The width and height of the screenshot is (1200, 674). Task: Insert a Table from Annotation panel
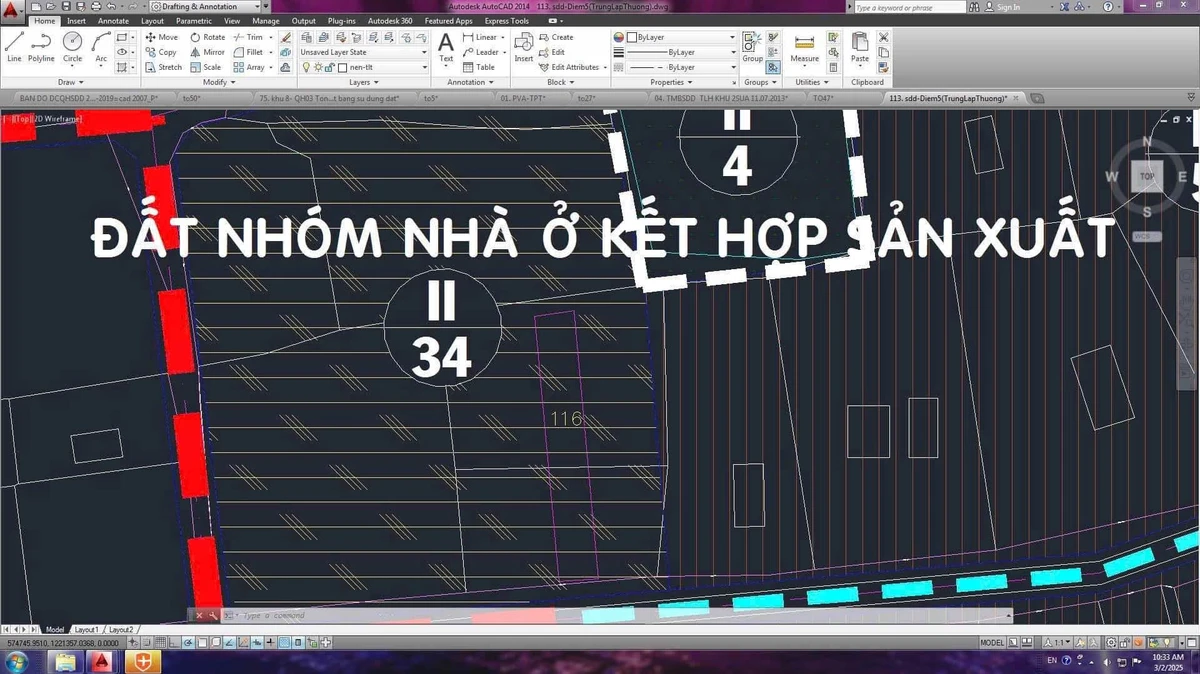(478, 67)
